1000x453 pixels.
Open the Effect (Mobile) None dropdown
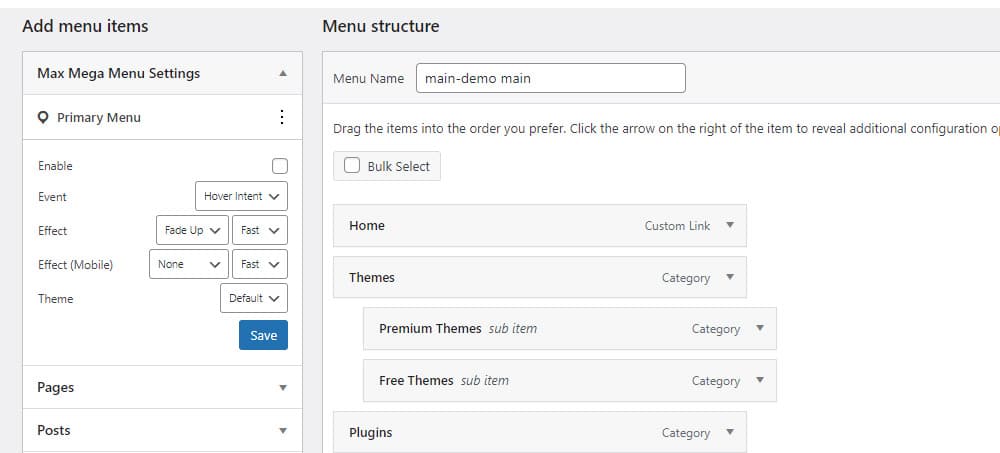[x=188, y=264]
